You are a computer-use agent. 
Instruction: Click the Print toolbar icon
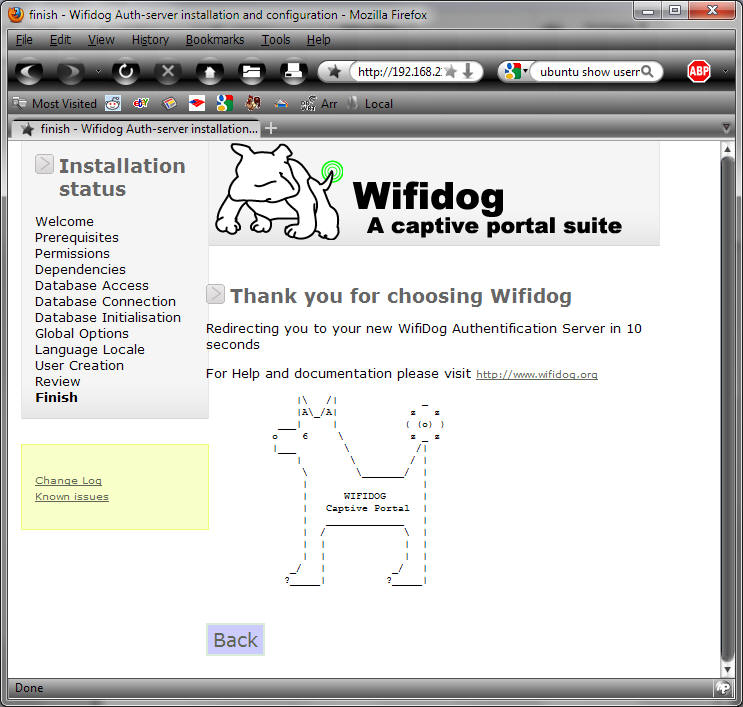point(293,72)
